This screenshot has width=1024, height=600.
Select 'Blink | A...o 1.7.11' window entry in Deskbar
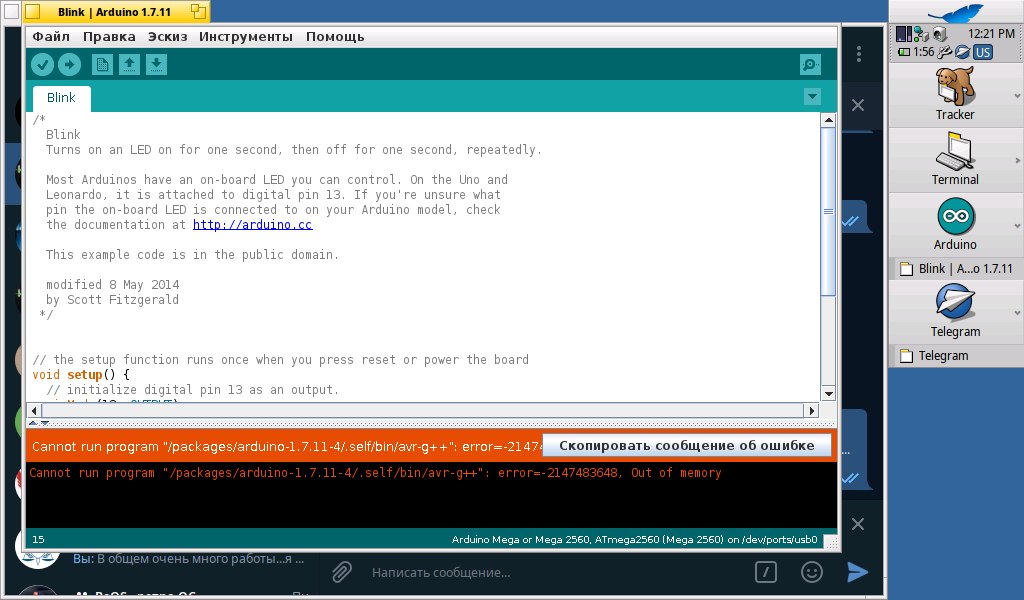click(x=956, y=268)
